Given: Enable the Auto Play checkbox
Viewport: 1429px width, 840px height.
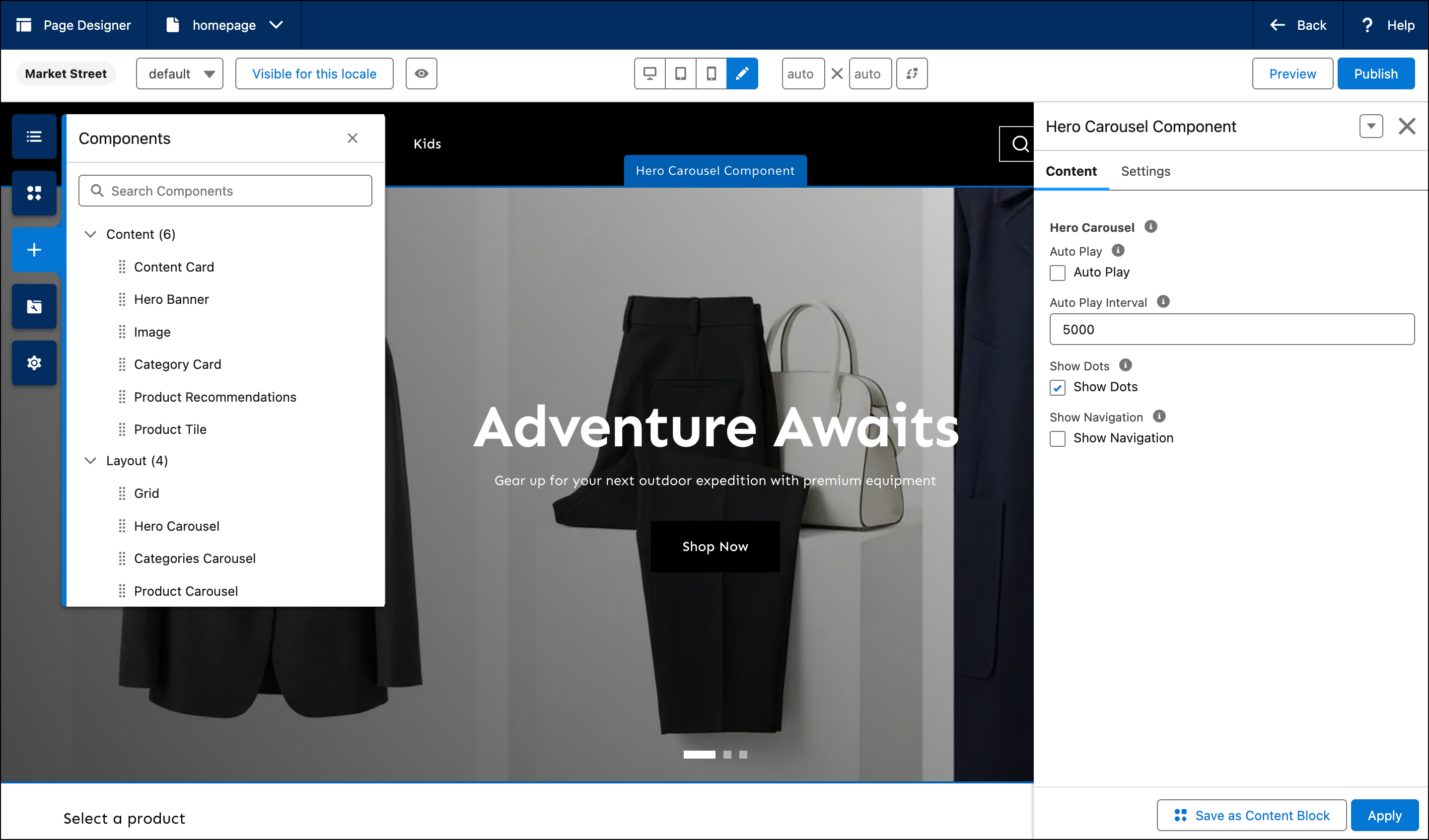Looking at the screenshot, I should [x=1058, y=273].
